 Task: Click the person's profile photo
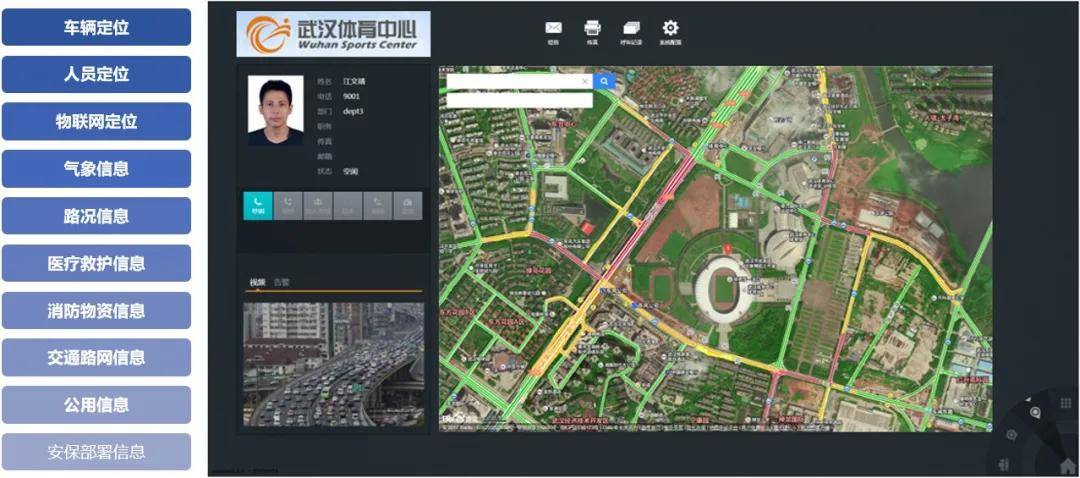(276, 110)
